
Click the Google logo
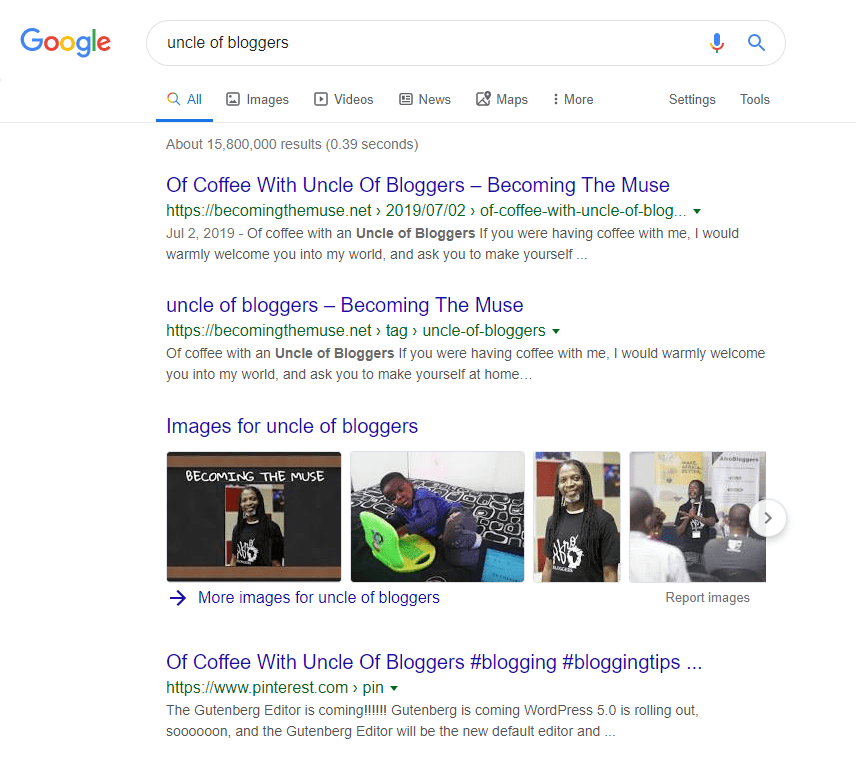65,42
